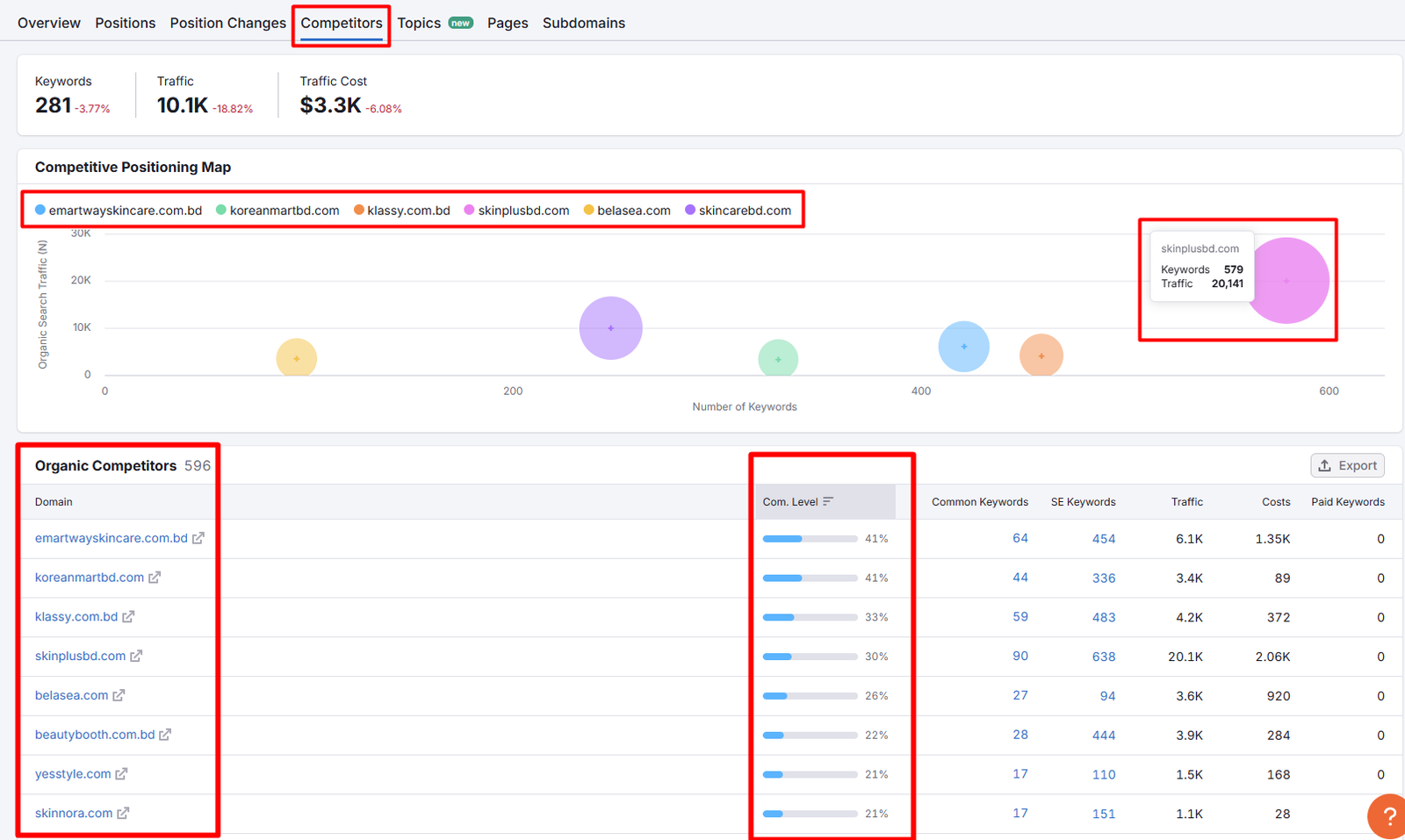
Task: Open the Subdomains tab
Action: (x=584, y=23)
